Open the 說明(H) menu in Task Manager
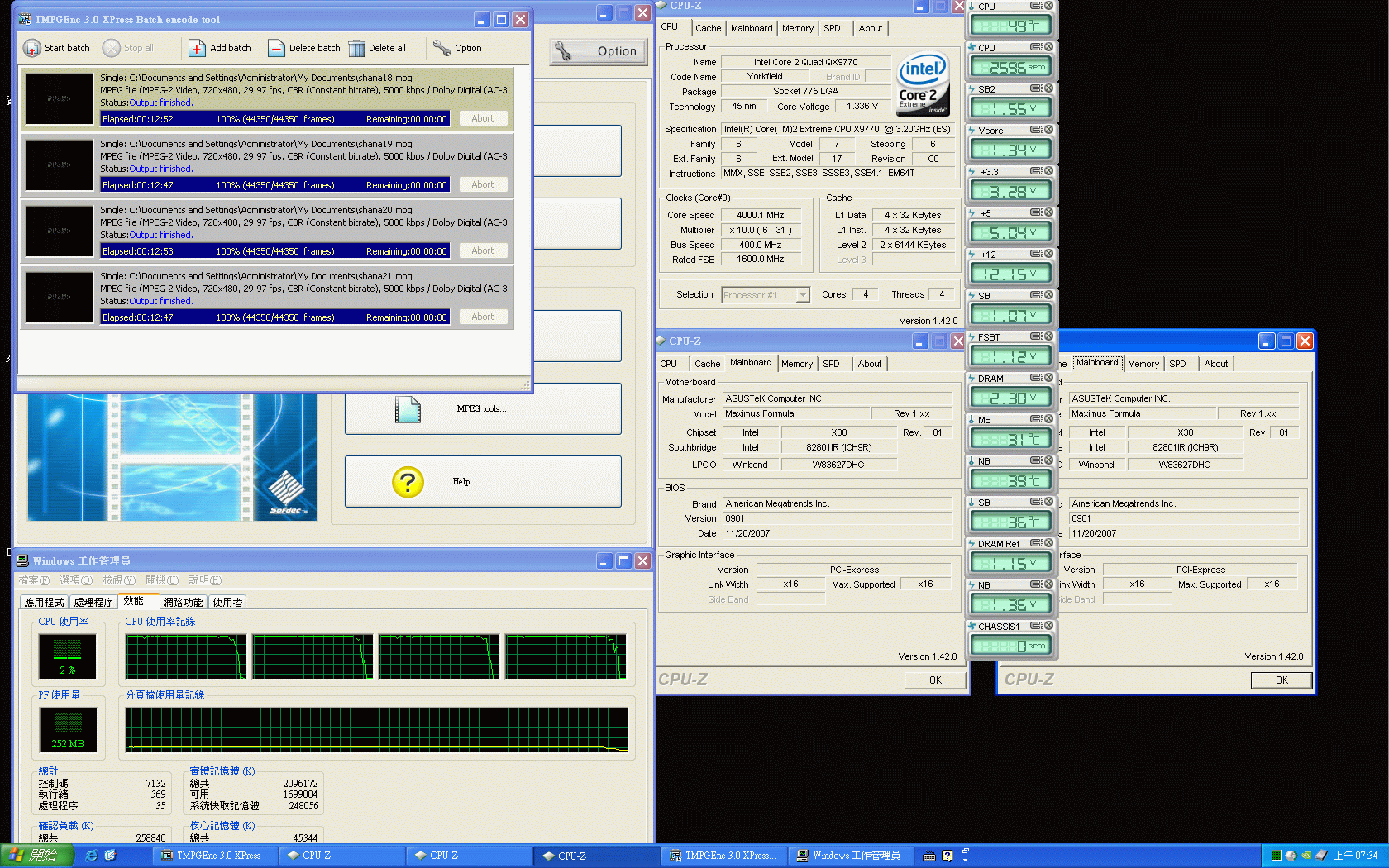 (x=205, y=580)
